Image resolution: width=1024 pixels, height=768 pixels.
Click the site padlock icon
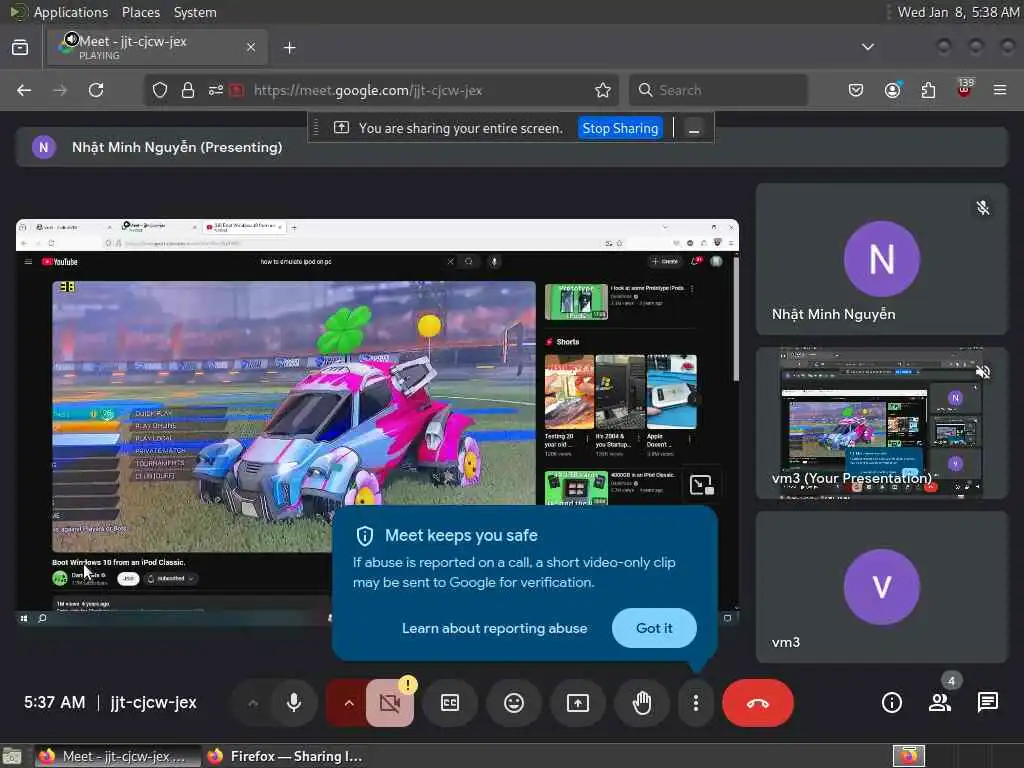coord(188,90)
